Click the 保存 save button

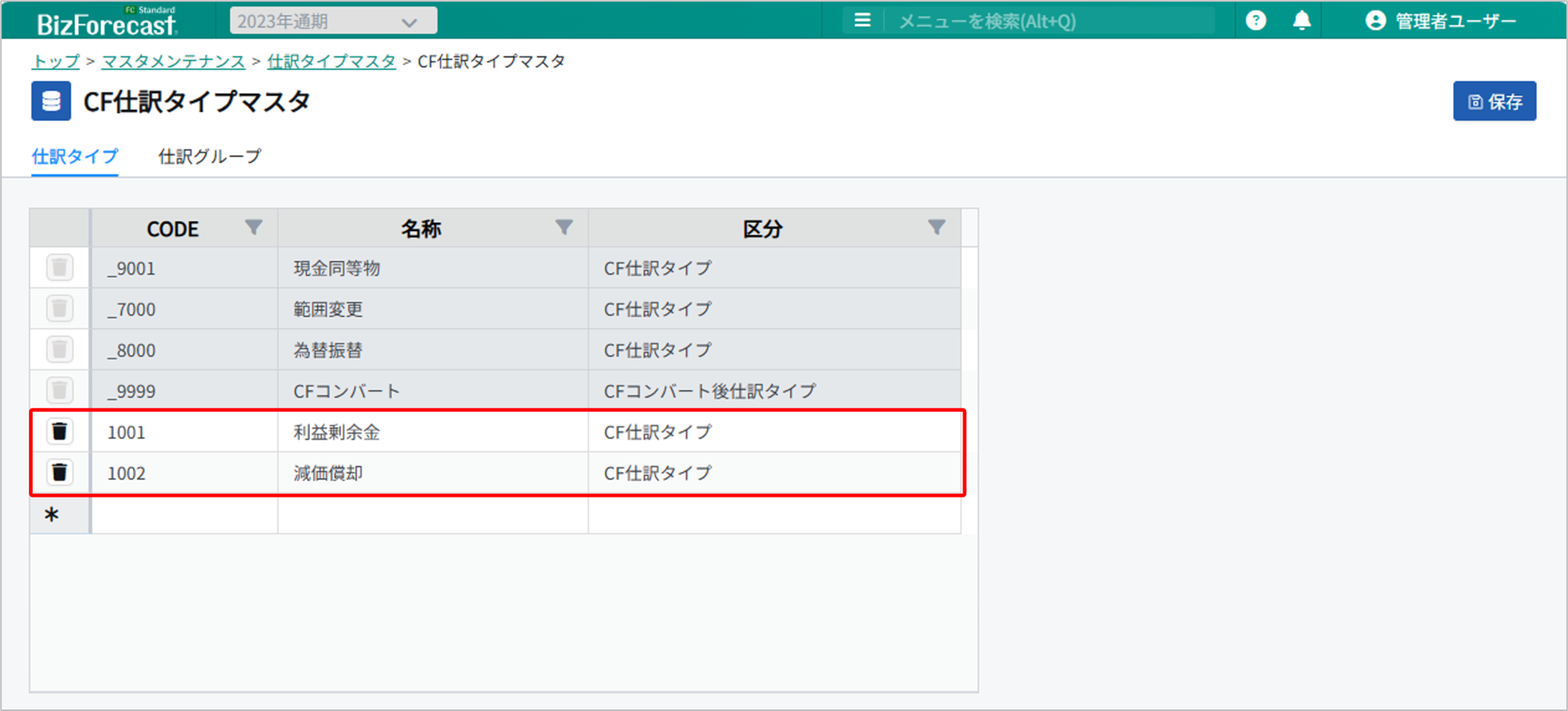(x=1494, y=102)
